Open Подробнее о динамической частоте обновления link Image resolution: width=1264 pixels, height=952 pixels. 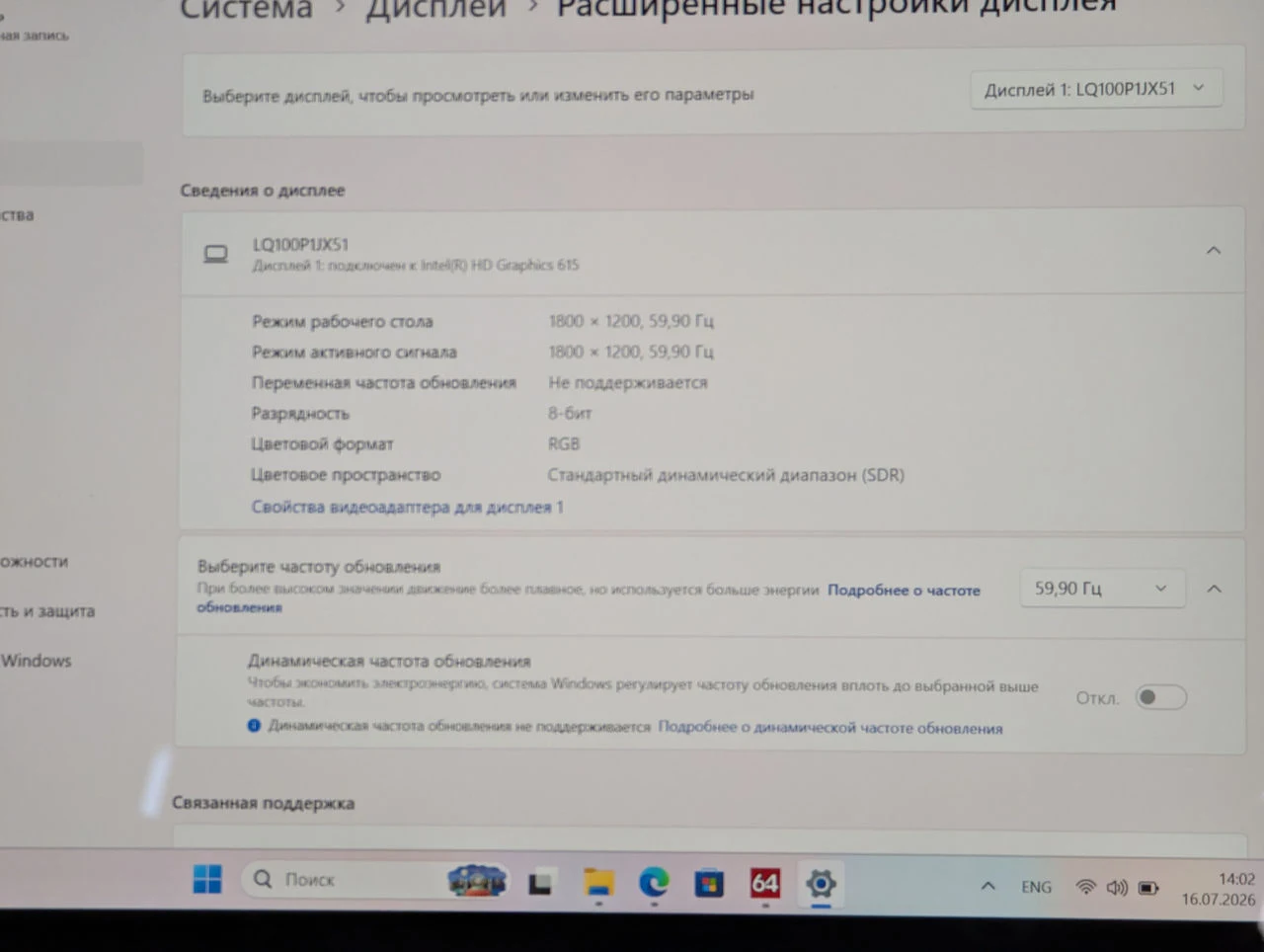tap(830, 728)
